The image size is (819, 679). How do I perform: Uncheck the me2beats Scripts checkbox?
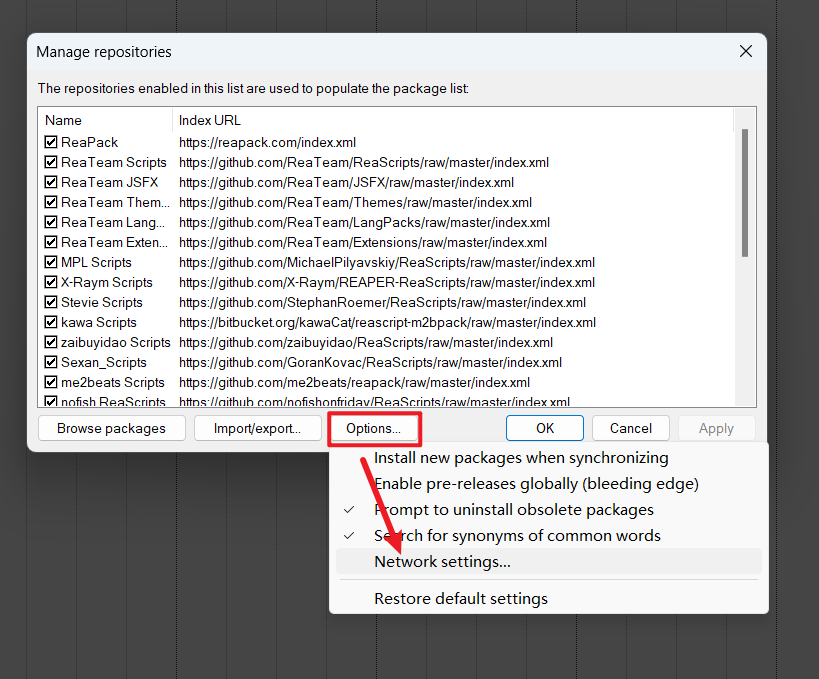coord(51,382)
